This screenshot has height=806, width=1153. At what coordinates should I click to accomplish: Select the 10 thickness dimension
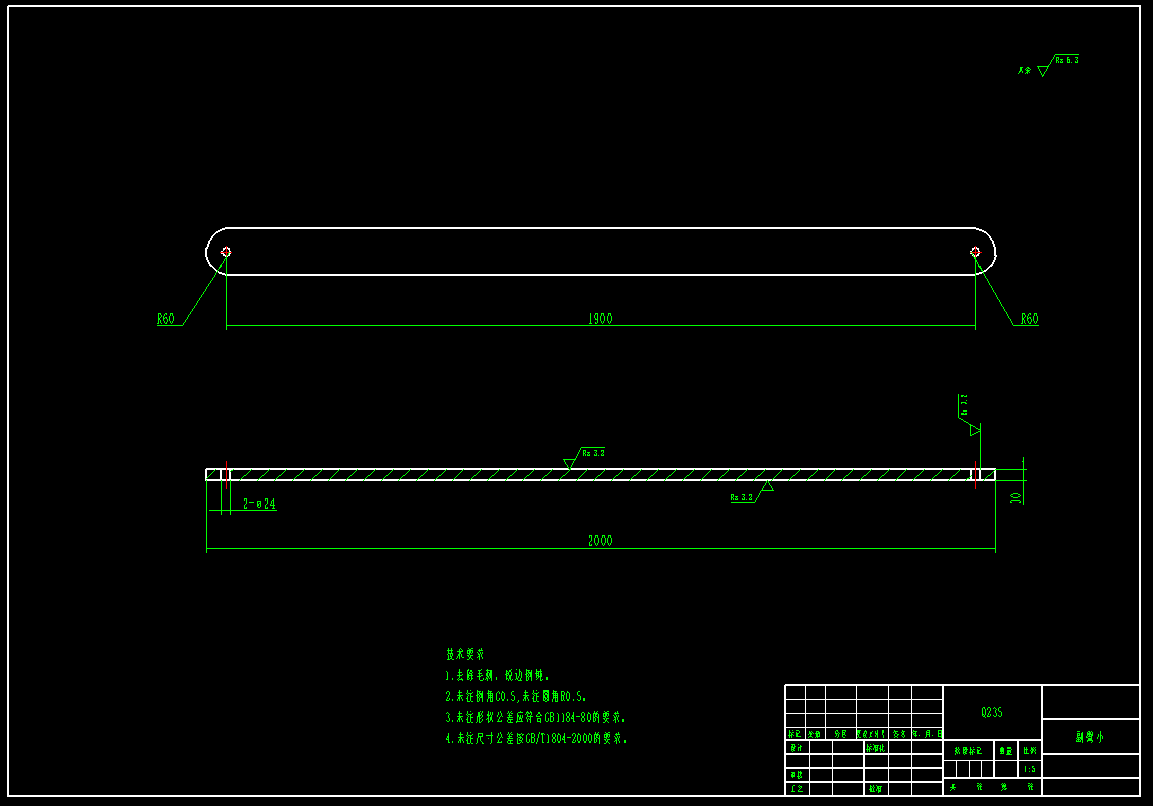1016,498
